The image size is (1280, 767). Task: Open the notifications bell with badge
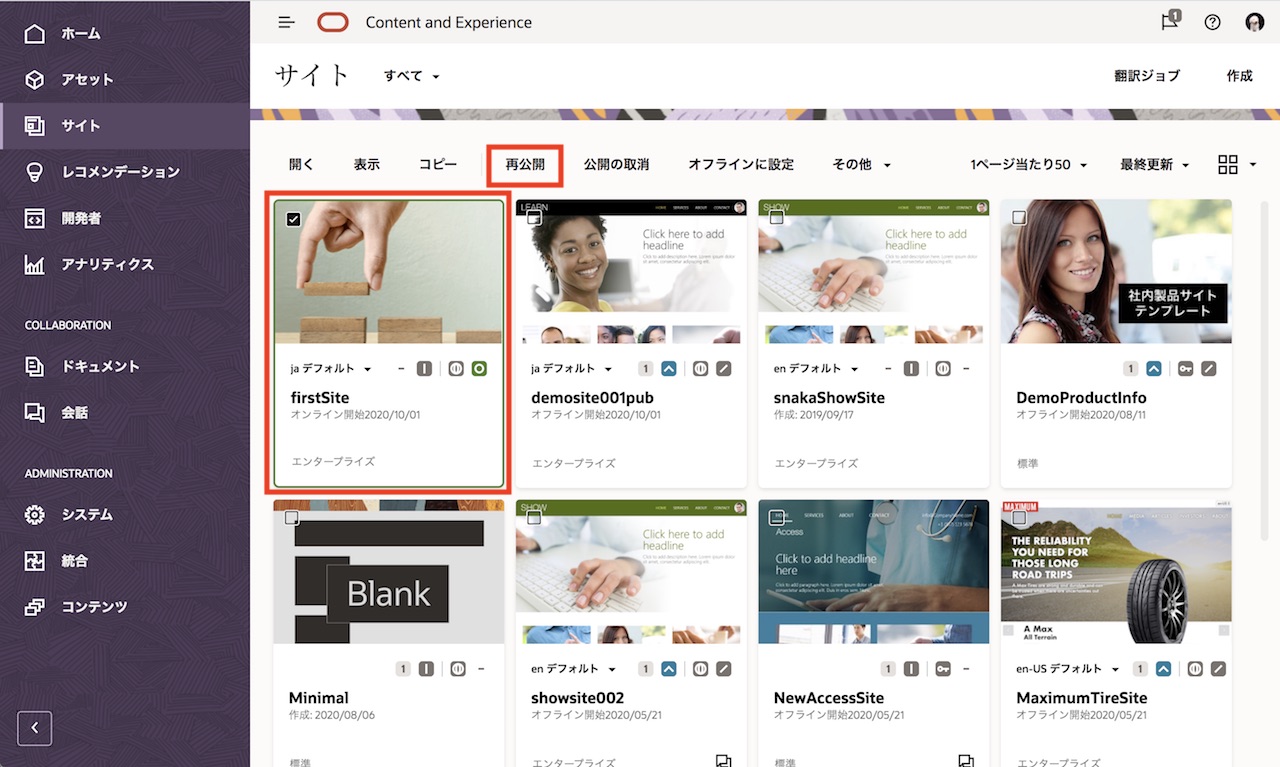point(1168,21)
